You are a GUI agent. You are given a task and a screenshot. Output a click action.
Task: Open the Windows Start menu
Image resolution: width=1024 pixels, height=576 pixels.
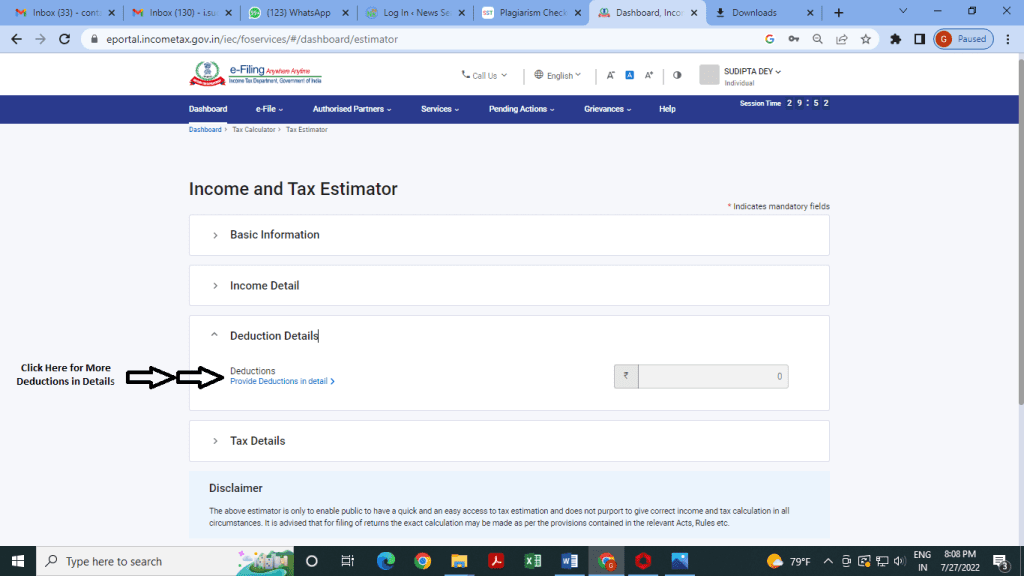(18, 561)
